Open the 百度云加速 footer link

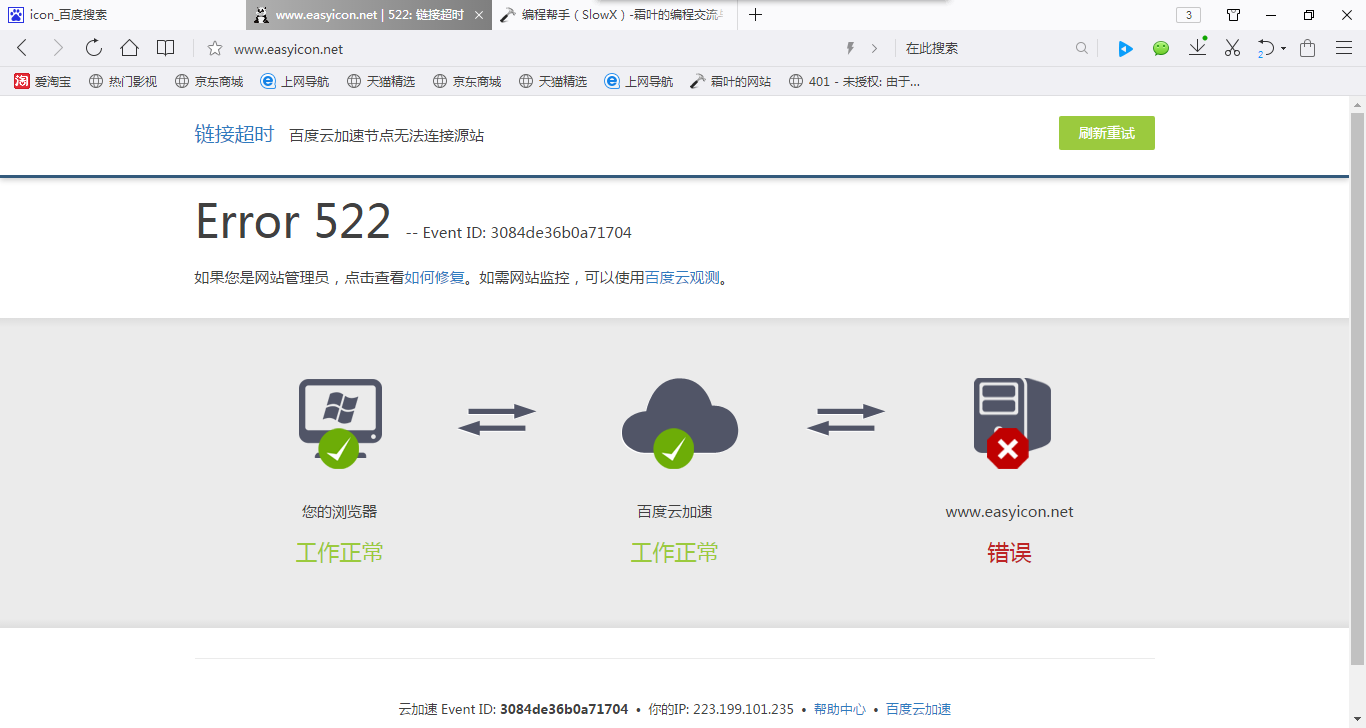918,709
